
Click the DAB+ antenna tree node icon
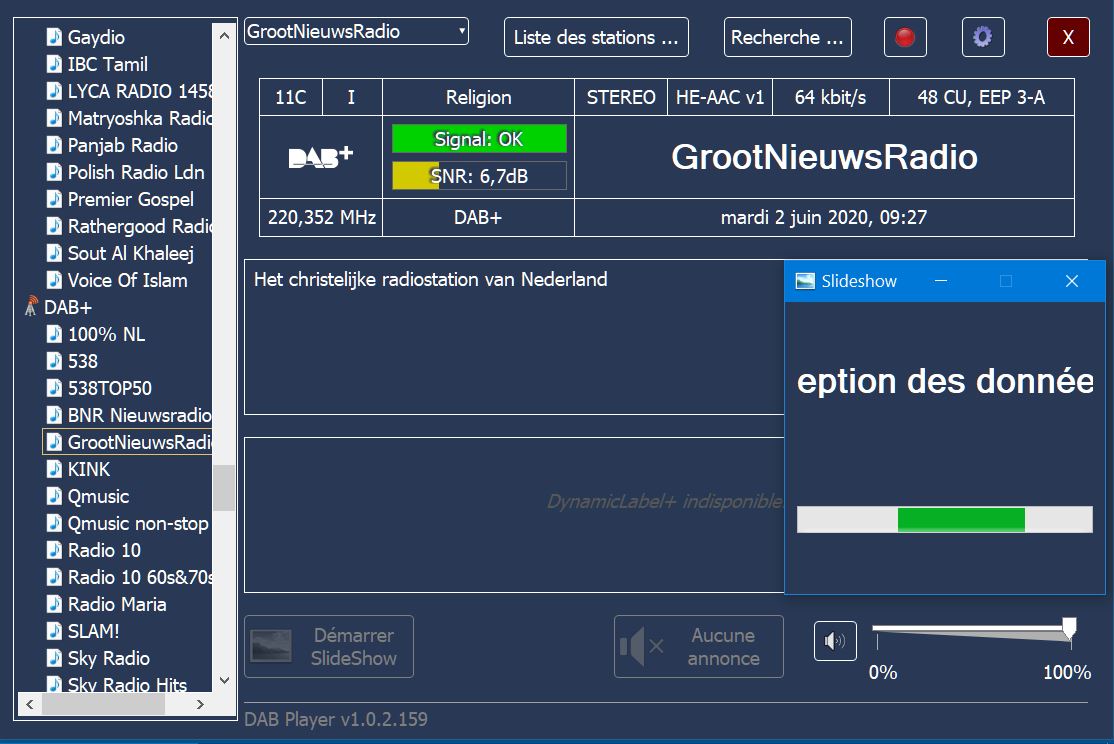(31, 307)
